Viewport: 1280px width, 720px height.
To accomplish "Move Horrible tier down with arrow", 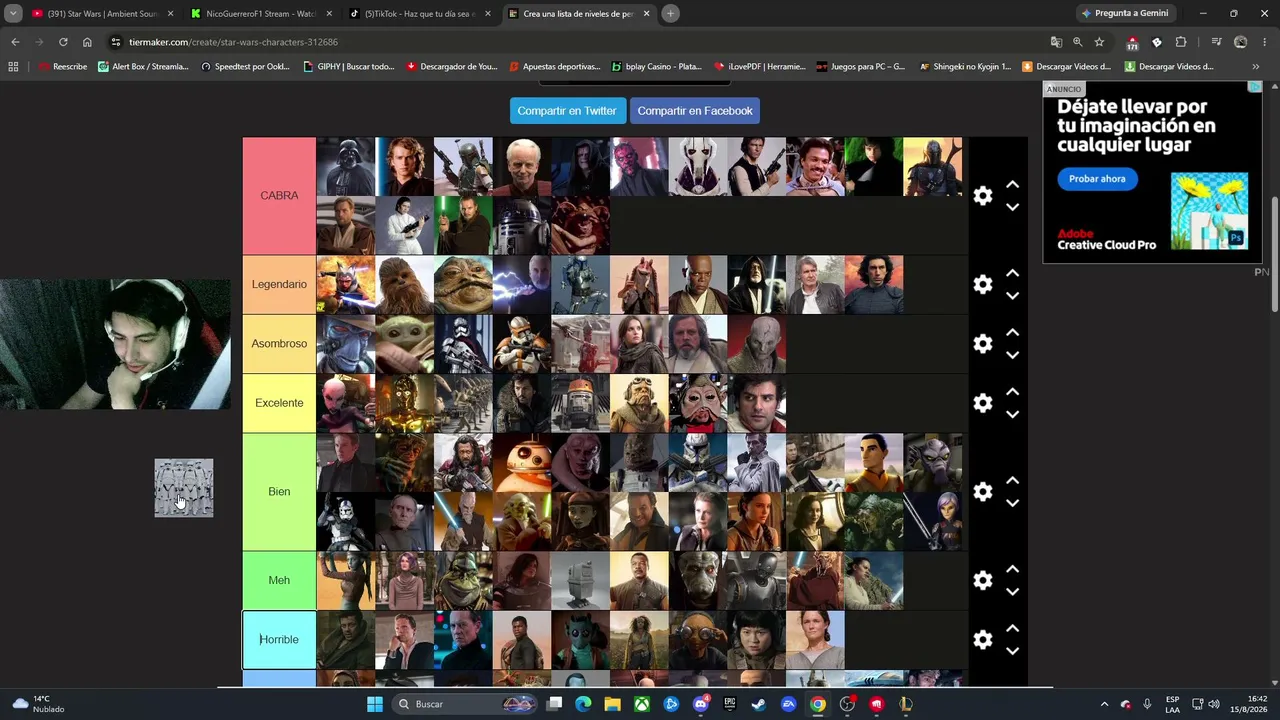I will tap(1012, 651).
